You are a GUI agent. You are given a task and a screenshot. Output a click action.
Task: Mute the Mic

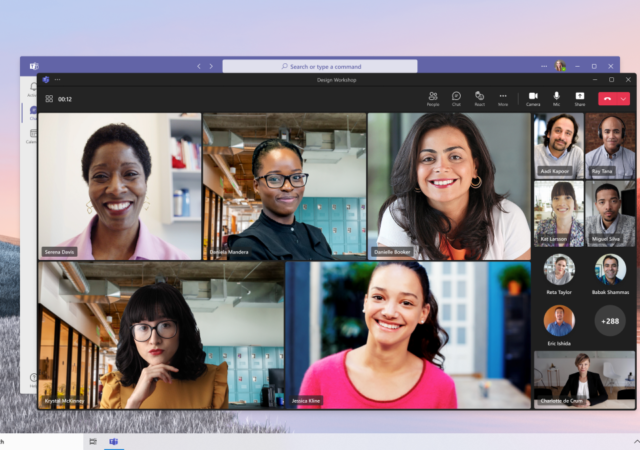pos(556,99)
